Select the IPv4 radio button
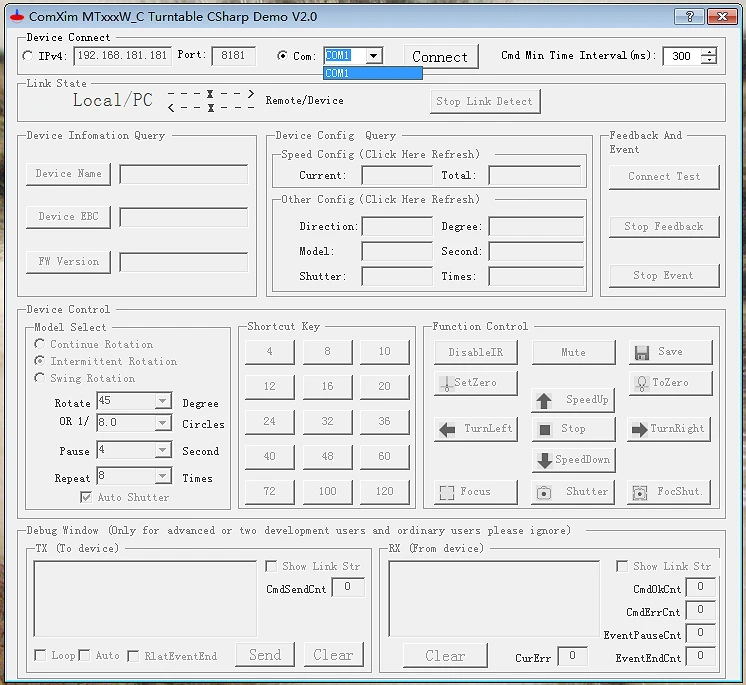The image size is (746, 685). tap(28, 56)
